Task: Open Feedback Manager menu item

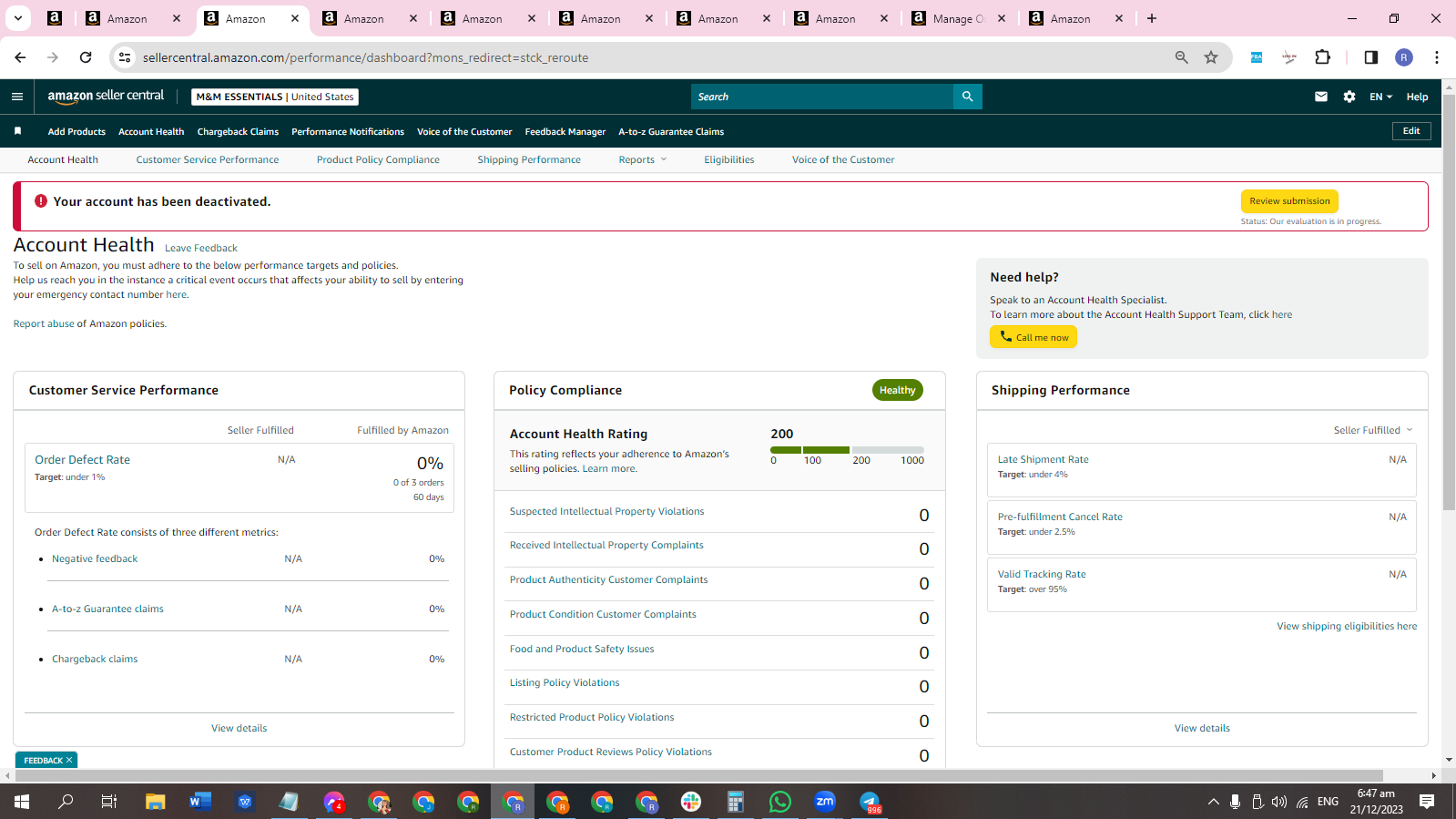Action: (565, 131)
